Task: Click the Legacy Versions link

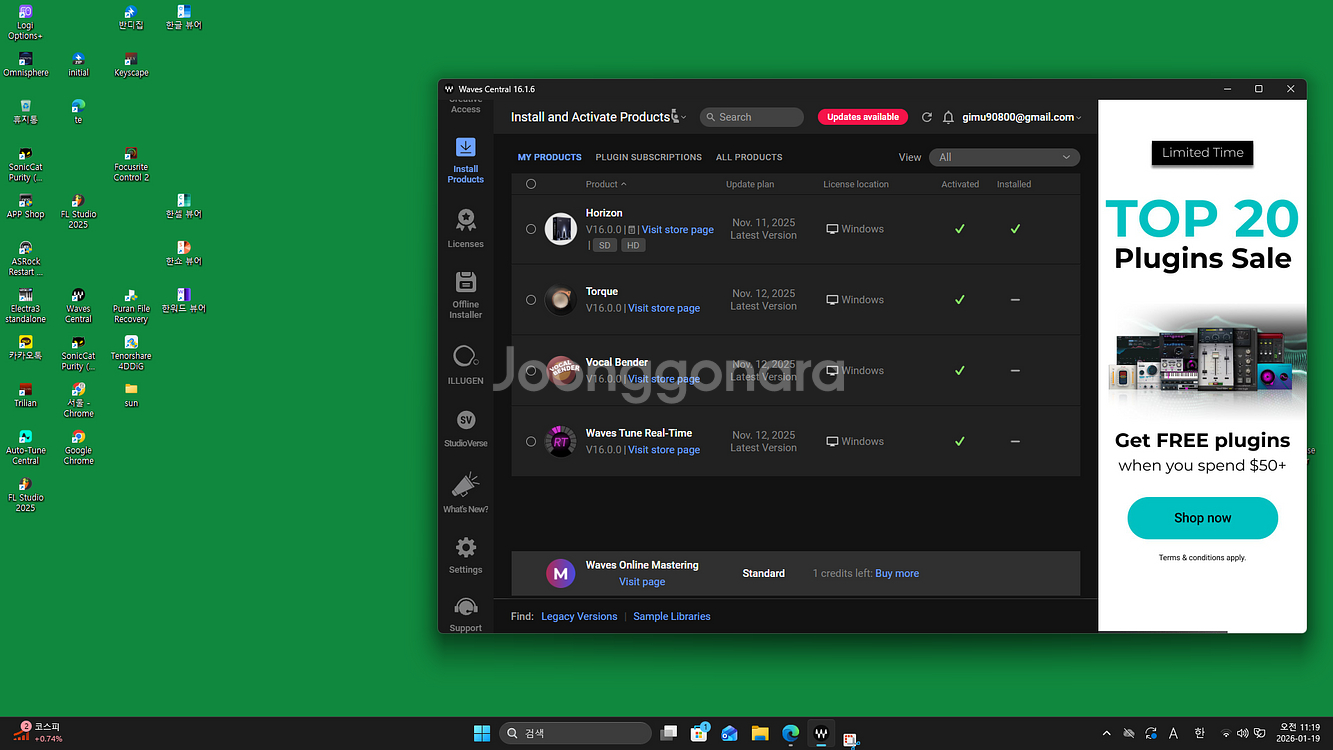Action: (579, 616)
